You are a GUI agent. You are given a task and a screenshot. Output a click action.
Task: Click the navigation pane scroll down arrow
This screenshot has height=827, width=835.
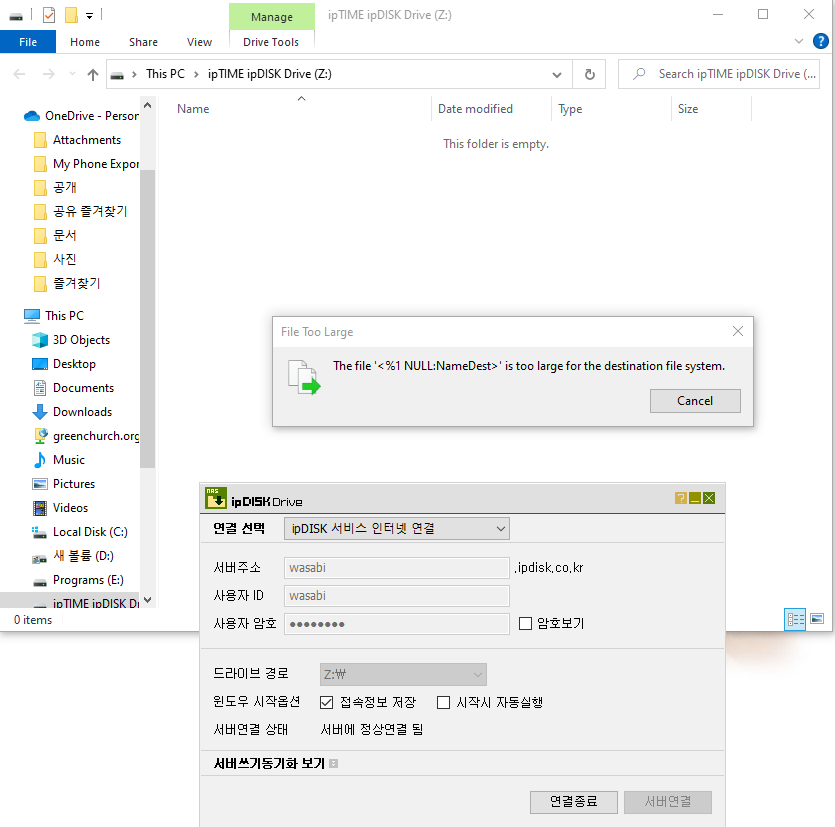click(148, 600)
